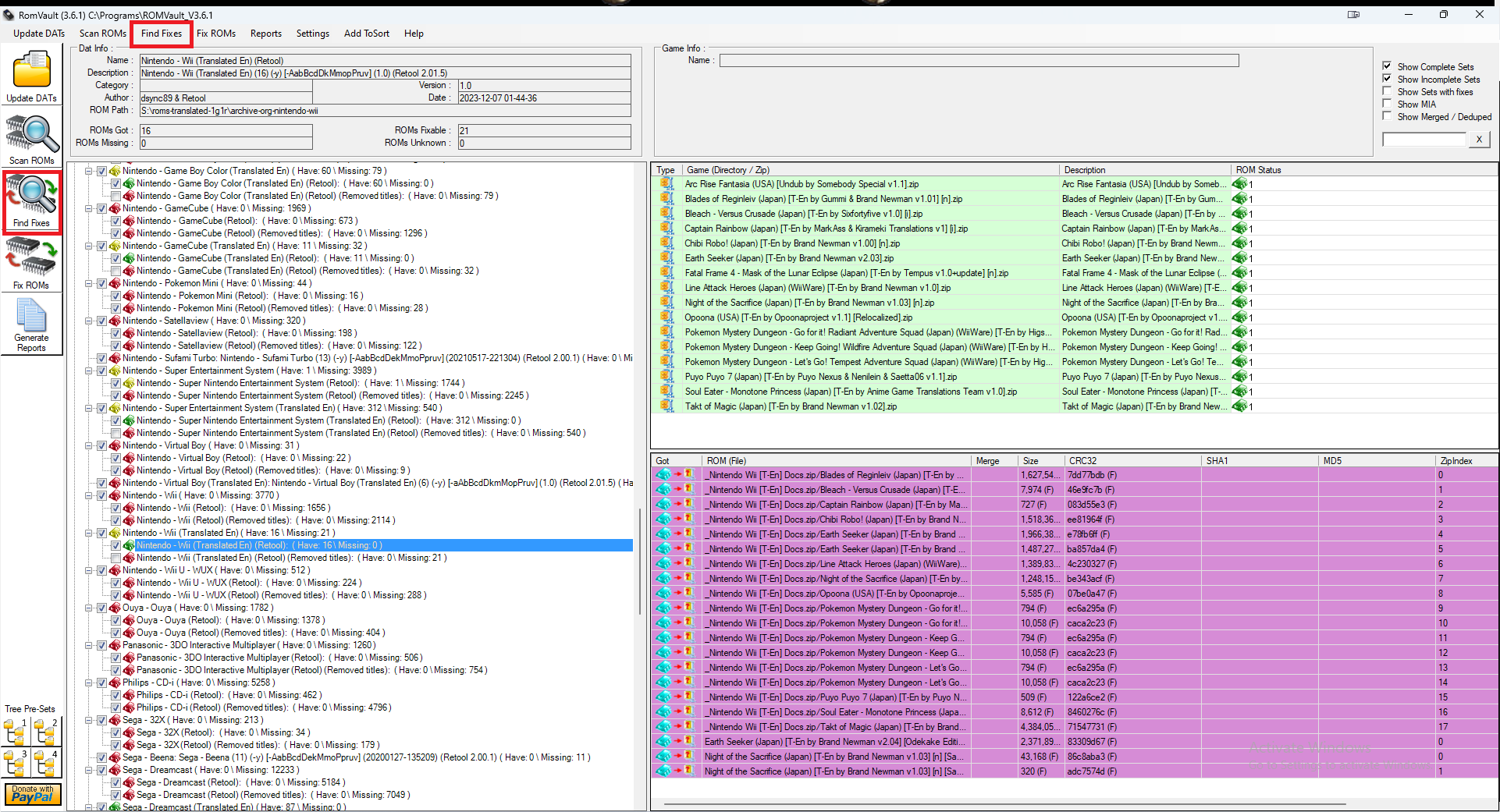Open the Add ToSort menu
The width and height of the screenshot is (1500, 812).
pyautogui.click(x=367, y=34)
